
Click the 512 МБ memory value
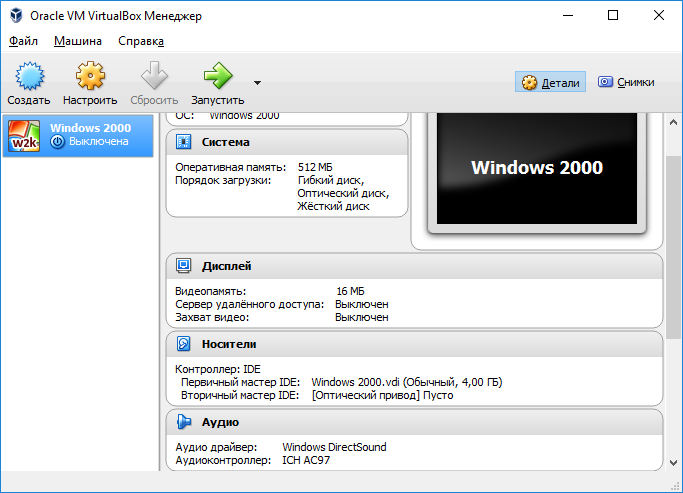(315, 167)
